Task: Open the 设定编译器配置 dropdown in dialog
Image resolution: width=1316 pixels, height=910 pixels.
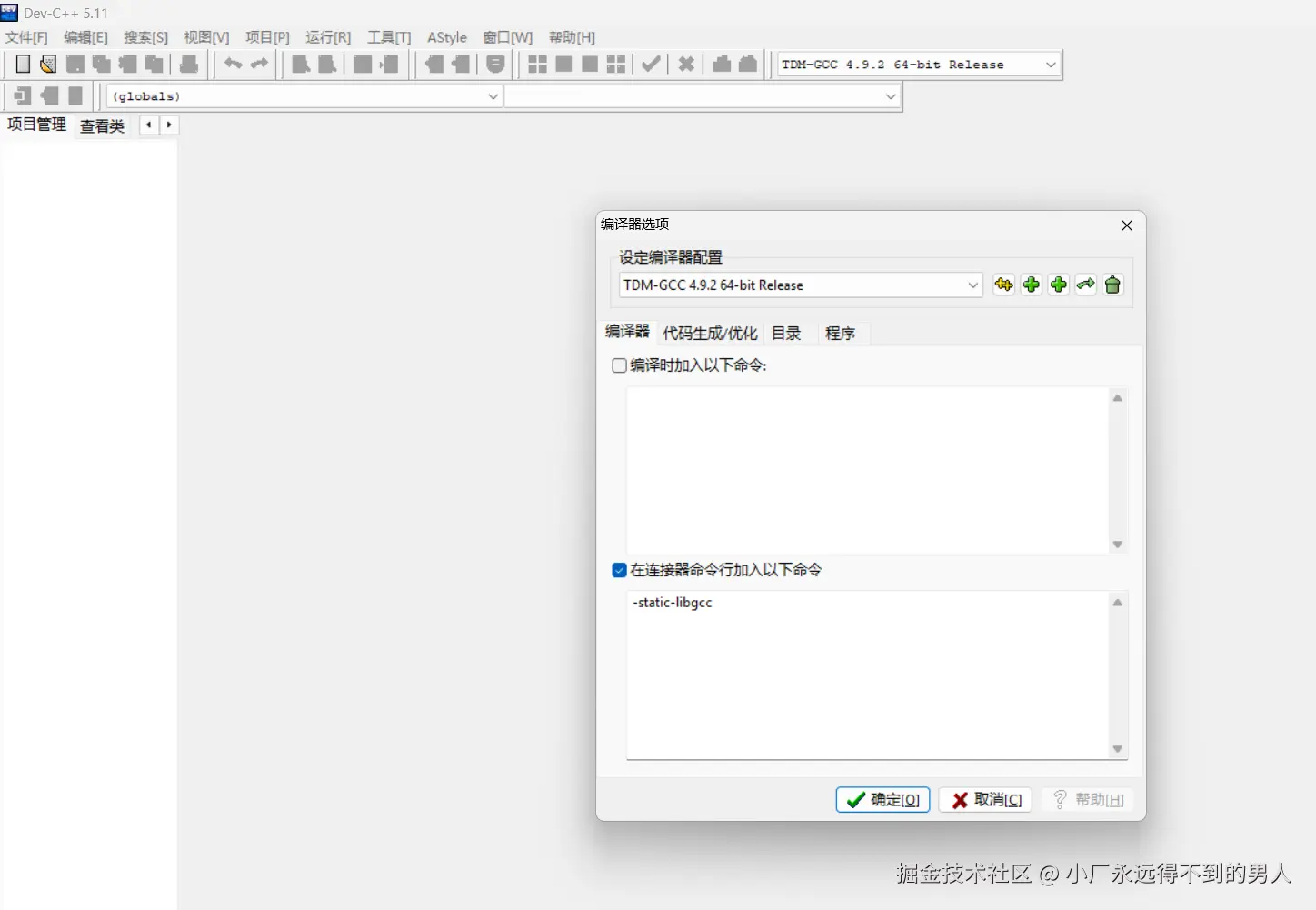Action: click(801, 285)
